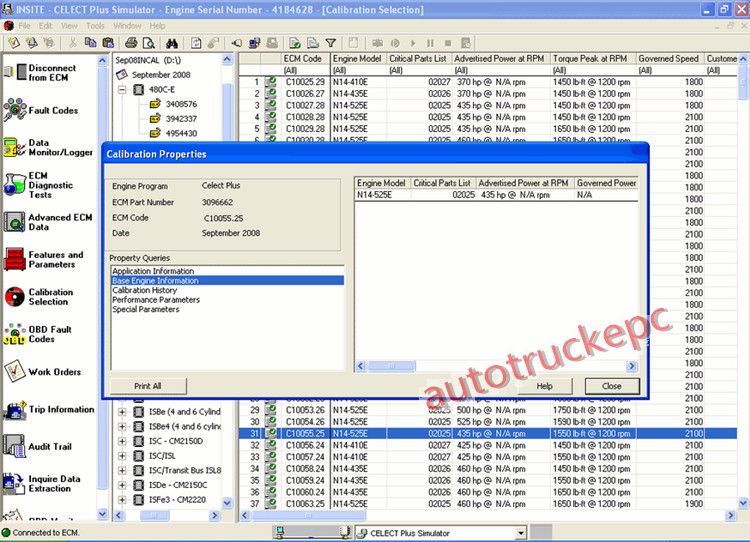
Task: Select row C10025.29 in calibration table
Action: [488, 82]
